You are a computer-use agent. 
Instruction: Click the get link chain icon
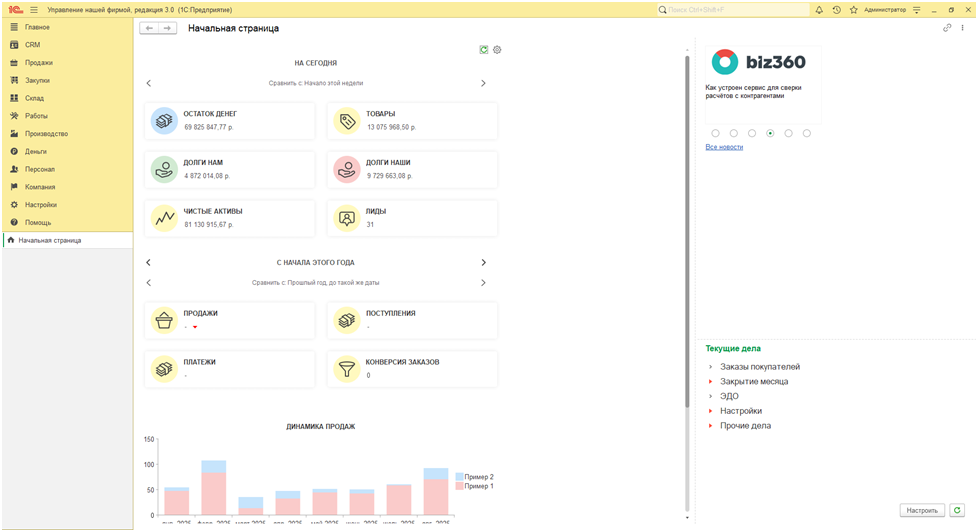click(947, 28)
